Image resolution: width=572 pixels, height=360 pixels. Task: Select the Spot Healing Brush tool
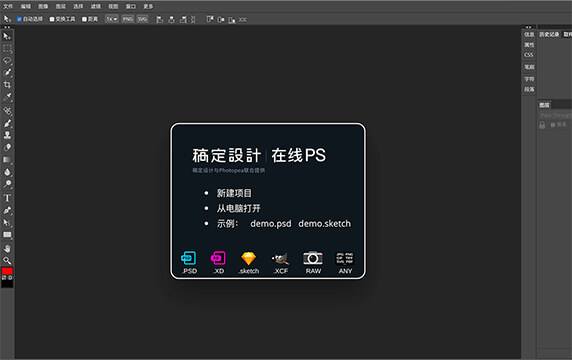7,111
